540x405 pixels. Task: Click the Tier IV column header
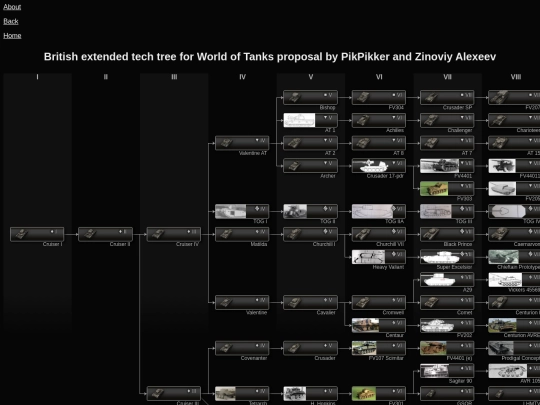click(242, 77)
